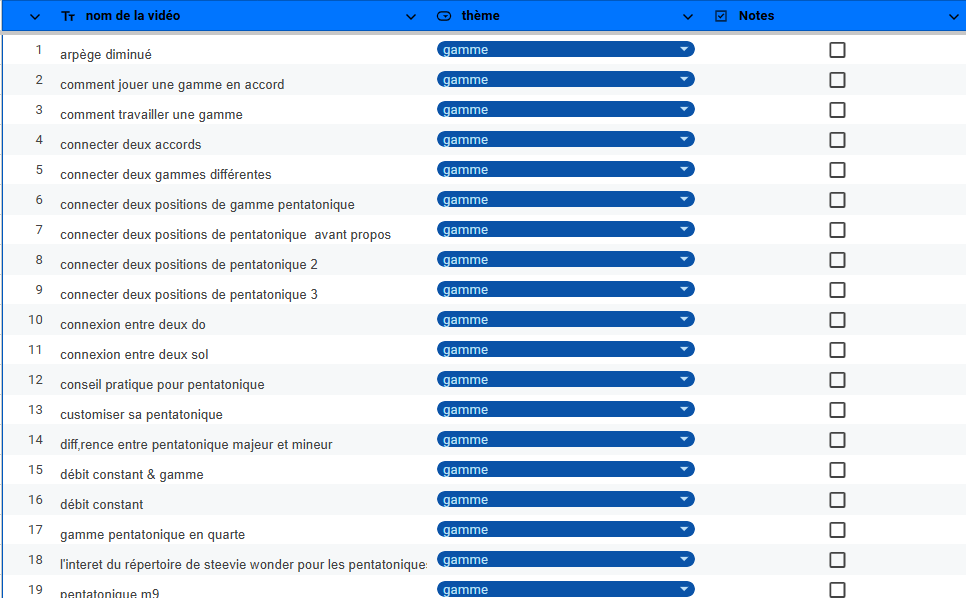Click the 'nom de la vidéo' column header
The width and height of the screenshot is (966, 598).
click(x=132, y=16)
